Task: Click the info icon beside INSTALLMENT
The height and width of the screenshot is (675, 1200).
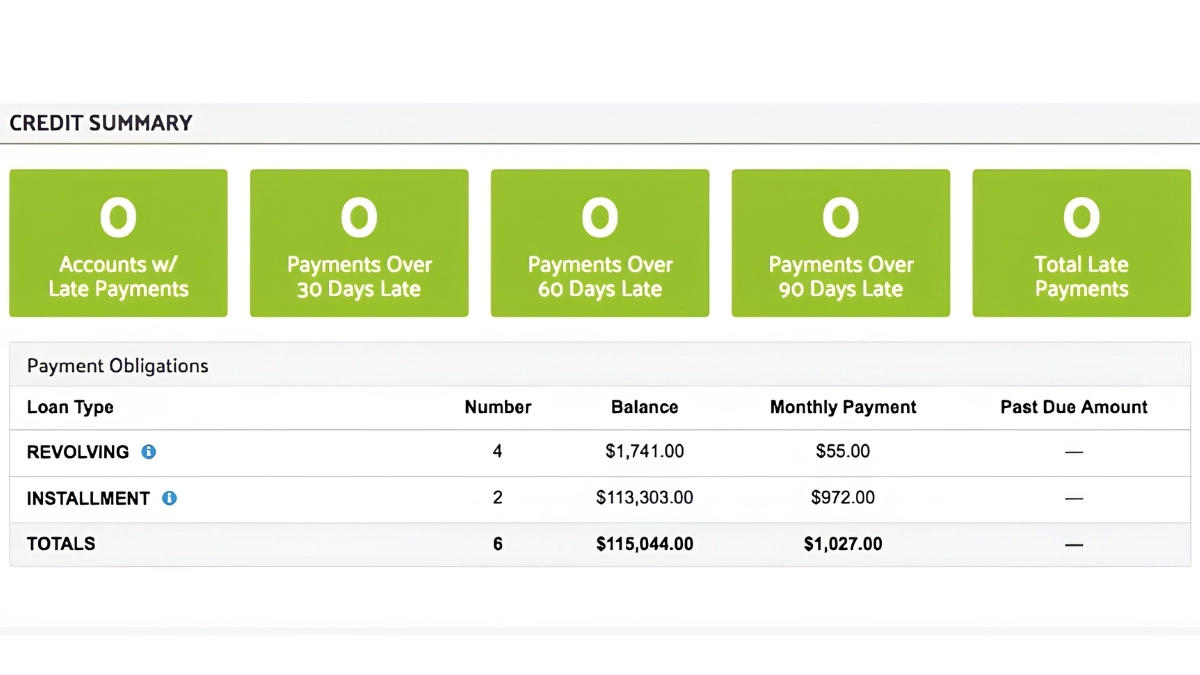Action: (169, 498)
